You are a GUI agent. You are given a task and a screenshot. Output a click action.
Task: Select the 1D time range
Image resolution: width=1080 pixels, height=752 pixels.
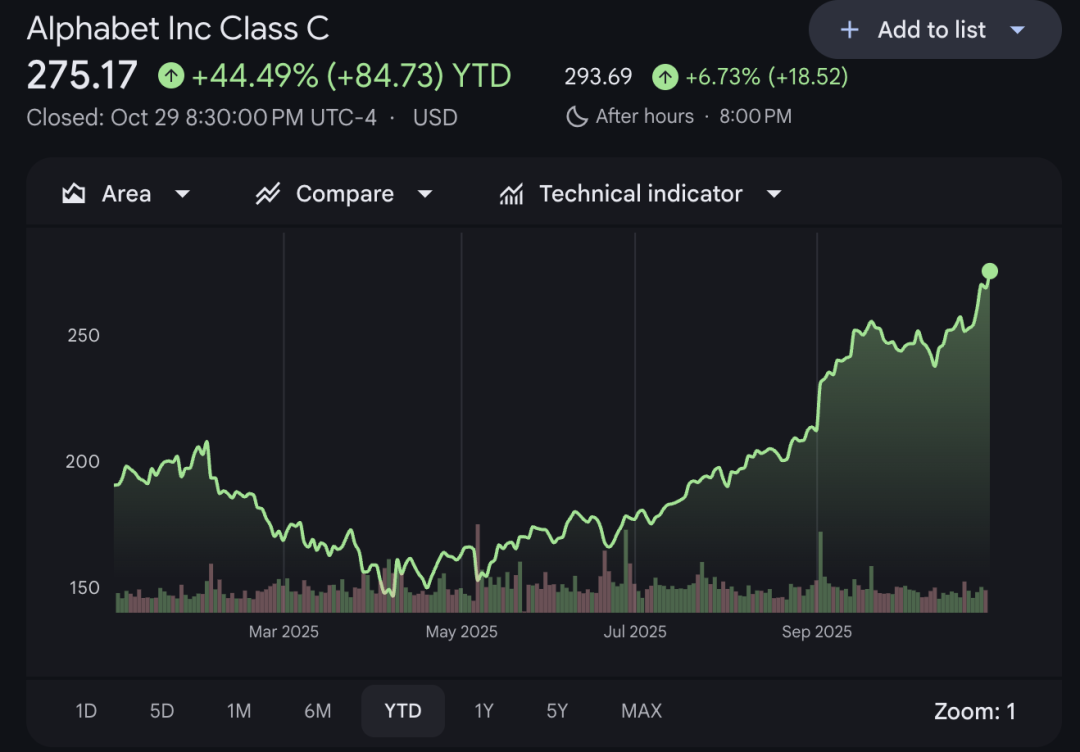point(86,711)
